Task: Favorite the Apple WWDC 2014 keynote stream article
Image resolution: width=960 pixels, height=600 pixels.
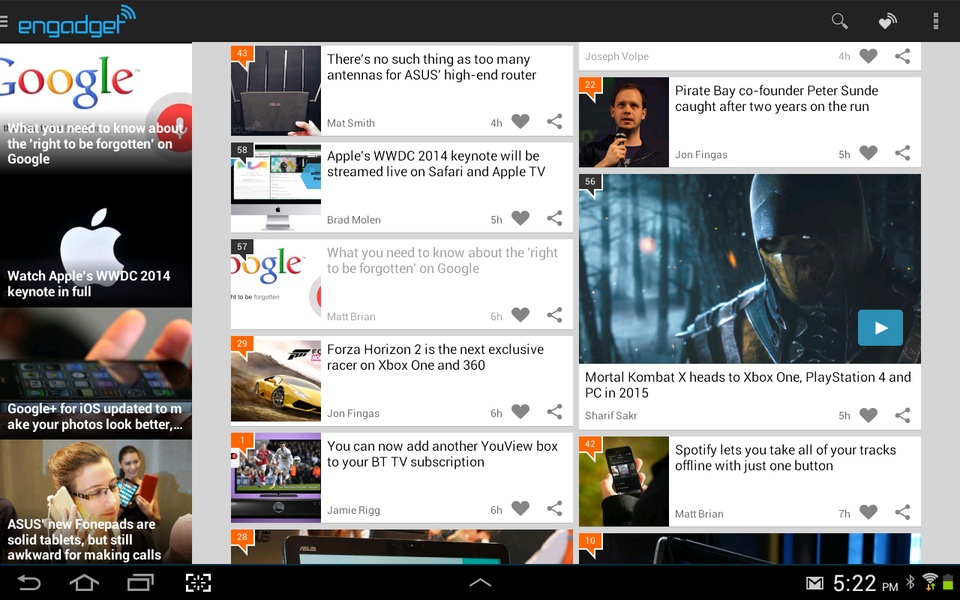Action: pyautogui.click(x=520, y=218)
